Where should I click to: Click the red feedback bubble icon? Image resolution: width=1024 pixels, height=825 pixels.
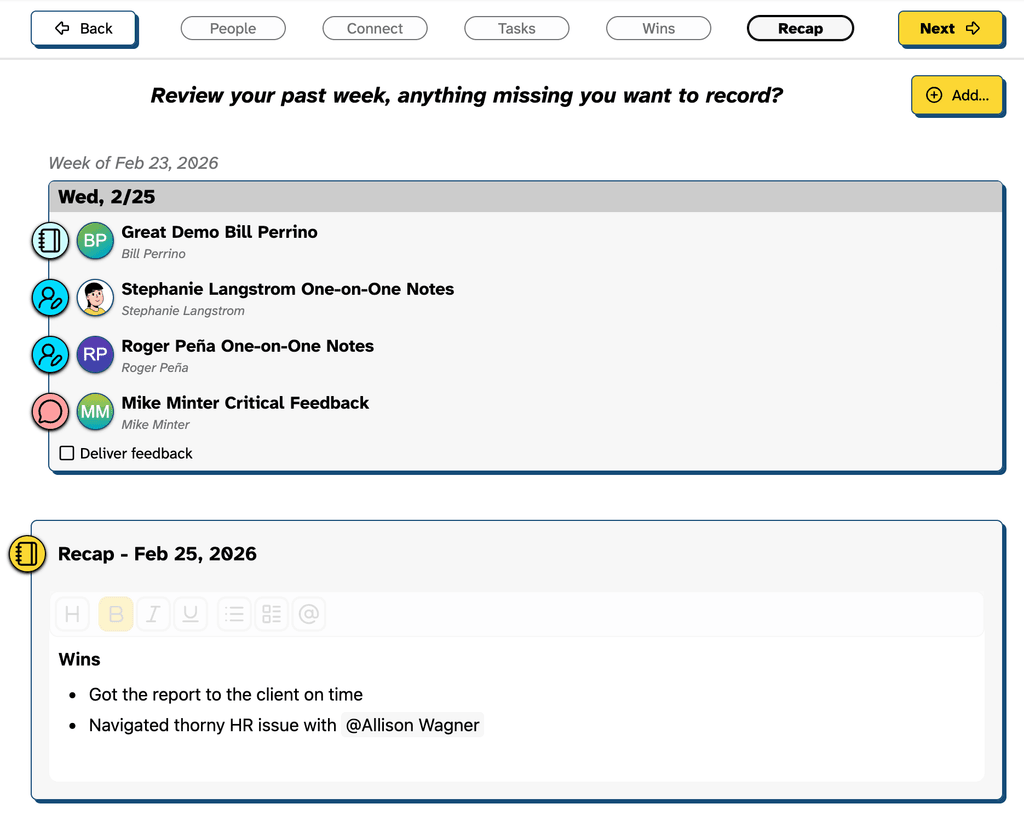pyautogui.click(x=50, y=412)
